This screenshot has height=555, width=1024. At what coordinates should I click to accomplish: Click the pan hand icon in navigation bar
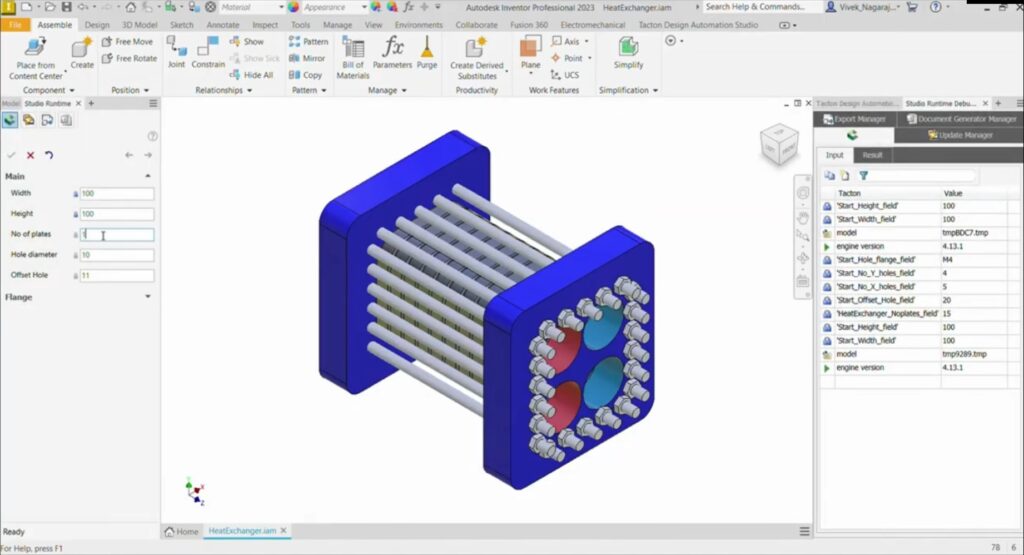(x=803, y=217)
